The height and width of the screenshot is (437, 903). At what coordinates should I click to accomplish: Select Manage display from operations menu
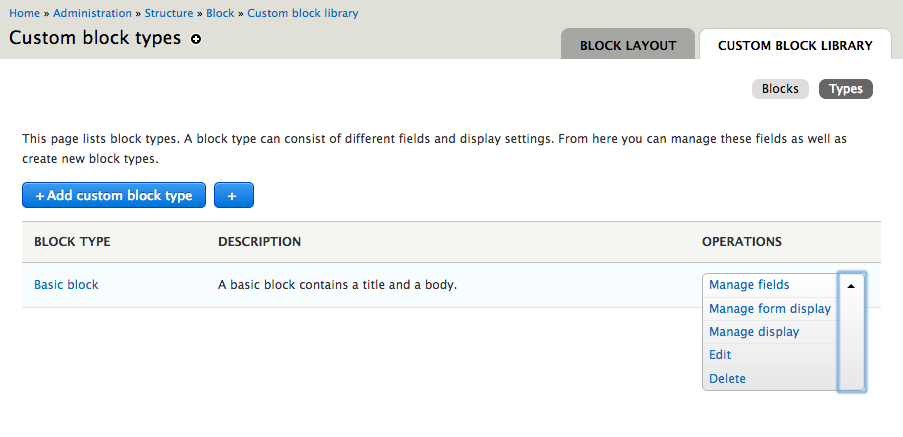(754, 332)
